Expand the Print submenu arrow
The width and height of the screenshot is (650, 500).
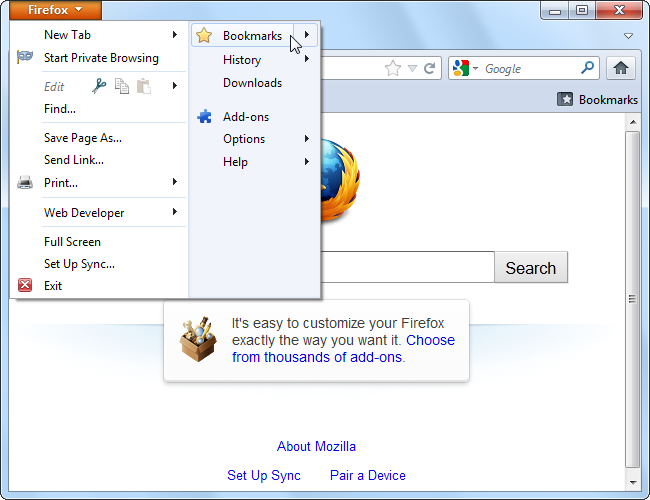(x=175, y=182)
